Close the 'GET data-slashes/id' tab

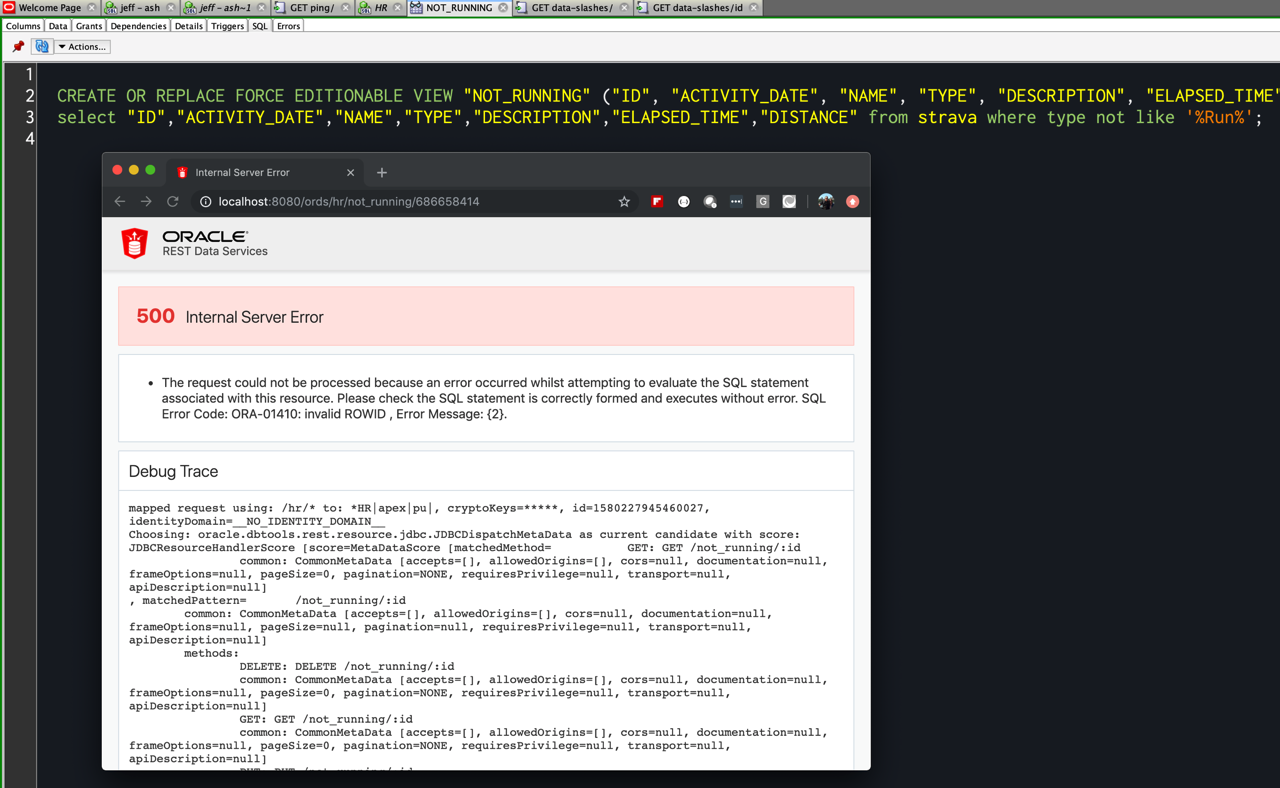(x=754, y=8)
